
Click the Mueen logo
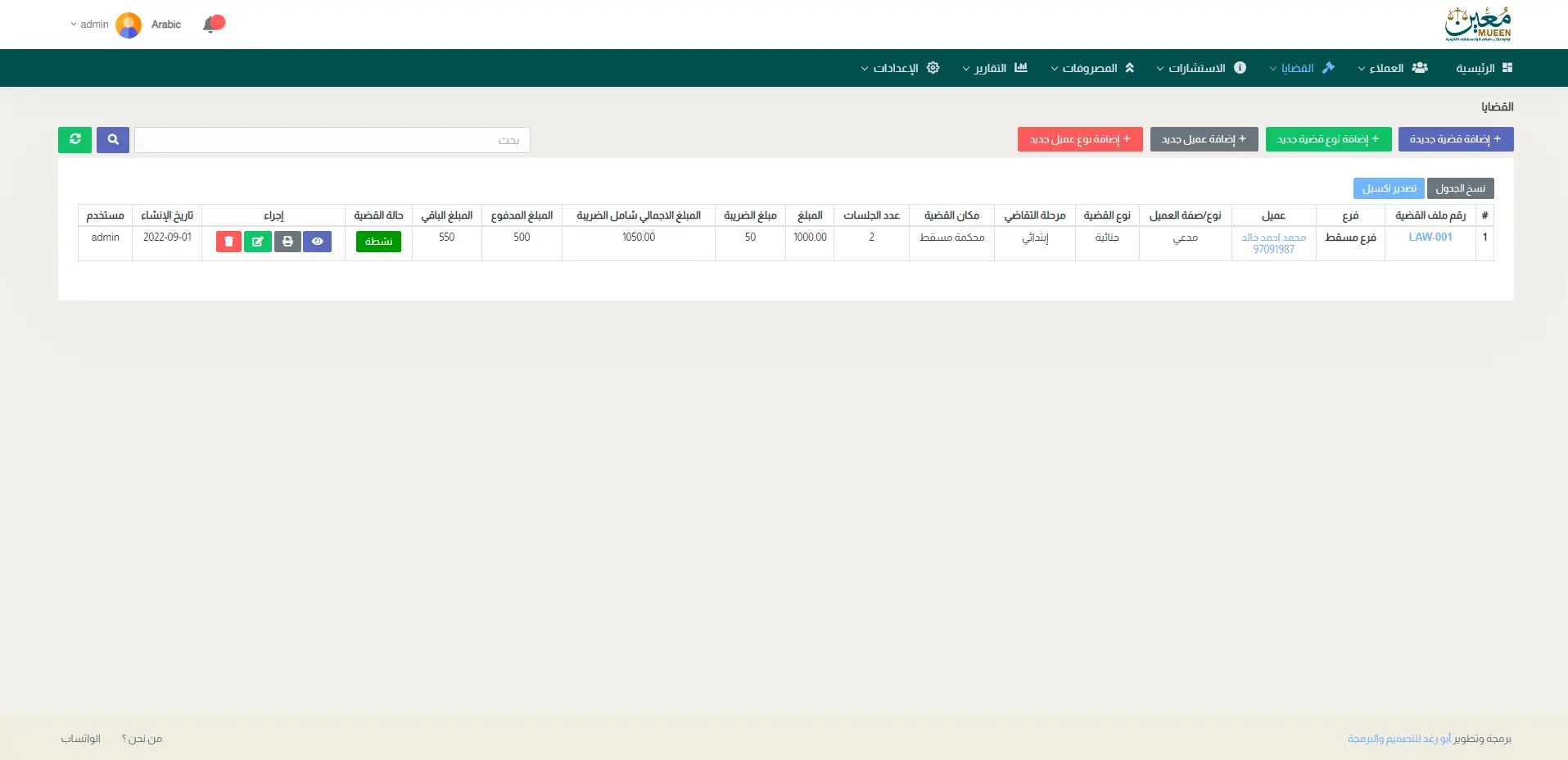click(1478, 25)
